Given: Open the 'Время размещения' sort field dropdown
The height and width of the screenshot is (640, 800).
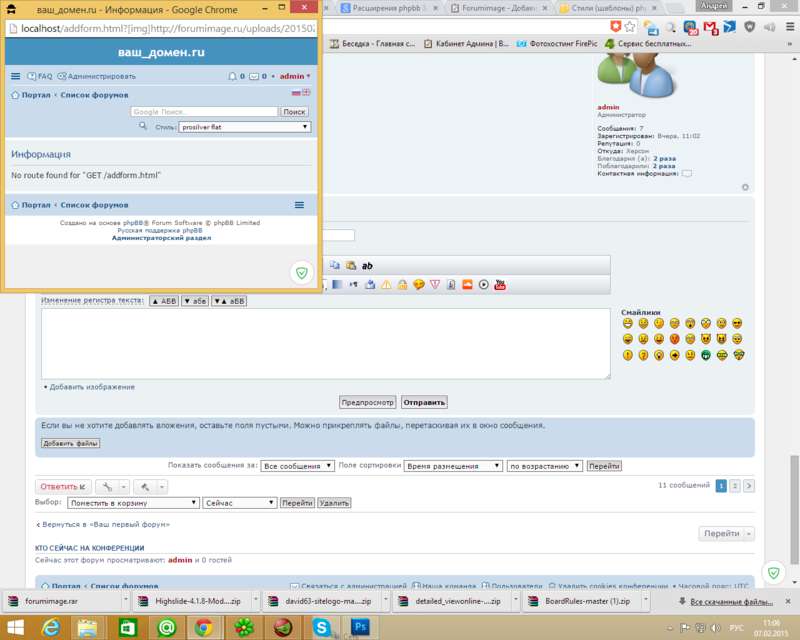Looking at the screenshot, I should pyautogui.click(x=453, y=466).
